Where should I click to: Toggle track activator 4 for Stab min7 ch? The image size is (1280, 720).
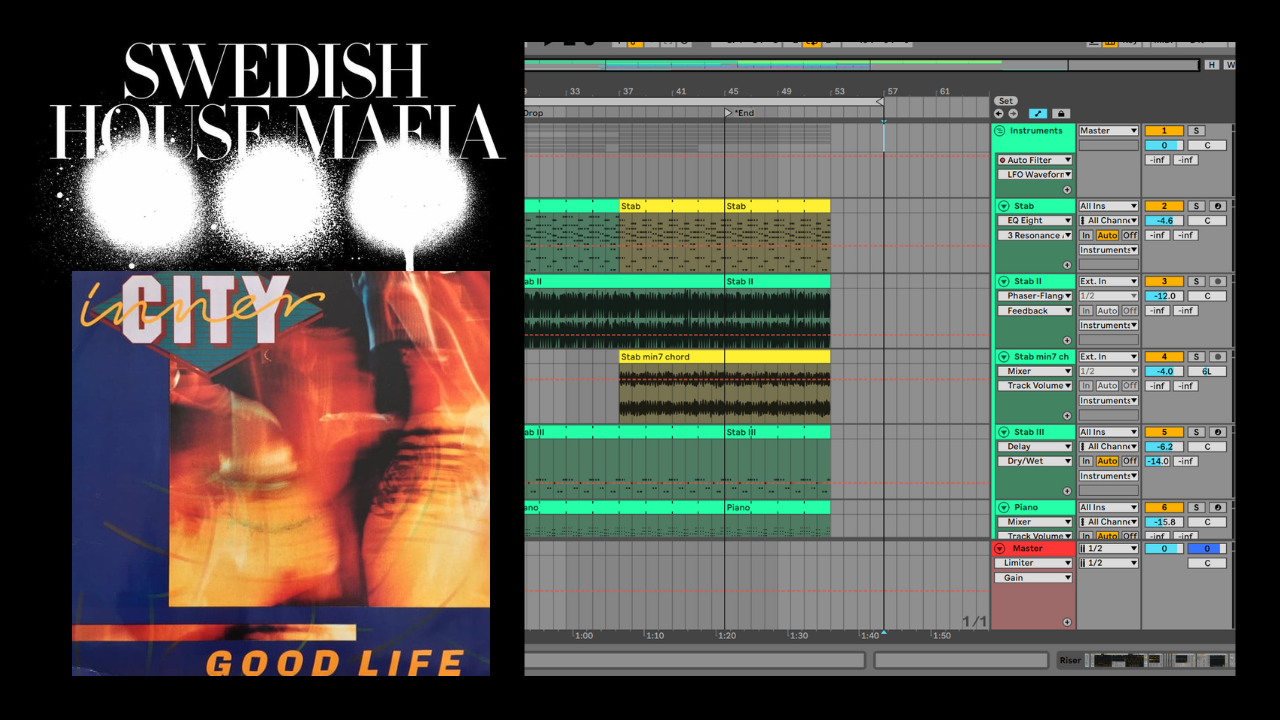point(1164,356)
